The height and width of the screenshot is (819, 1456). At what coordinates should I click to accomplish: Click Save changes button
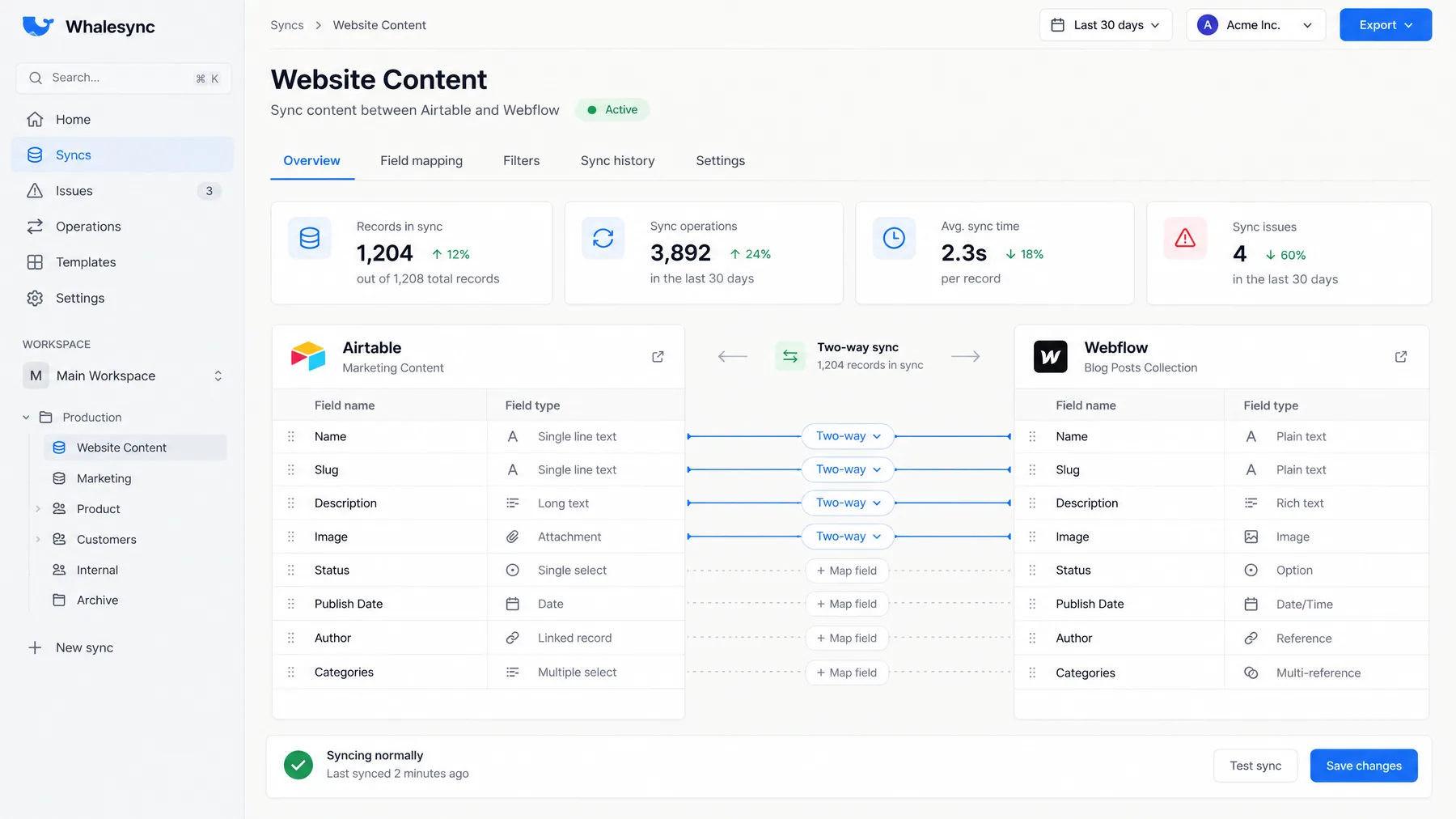tap(1364, 766)
